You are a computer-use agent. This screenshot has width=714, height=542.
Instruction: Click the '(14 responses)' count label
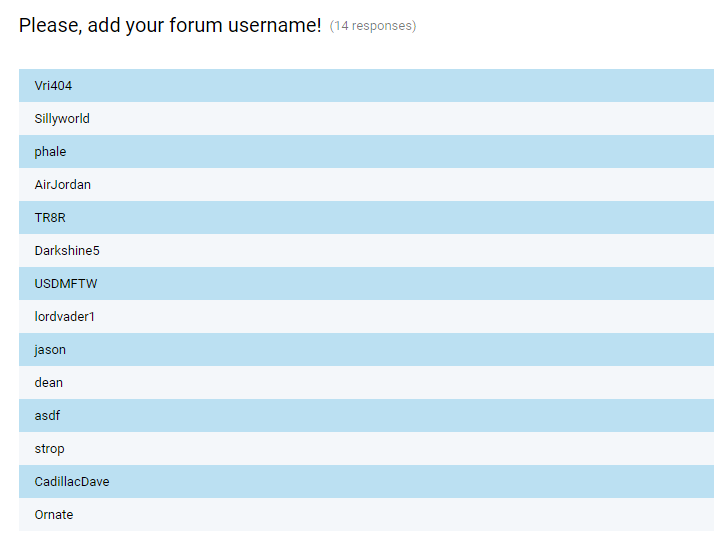tap(373, 26)
